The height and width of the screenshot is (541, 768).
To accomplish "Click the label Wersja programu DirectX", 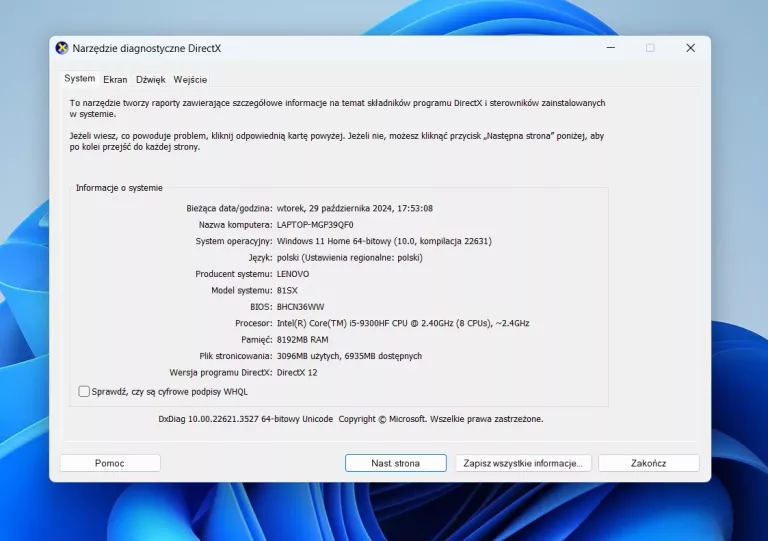I will pyautogui.click(x=221, y=373).
